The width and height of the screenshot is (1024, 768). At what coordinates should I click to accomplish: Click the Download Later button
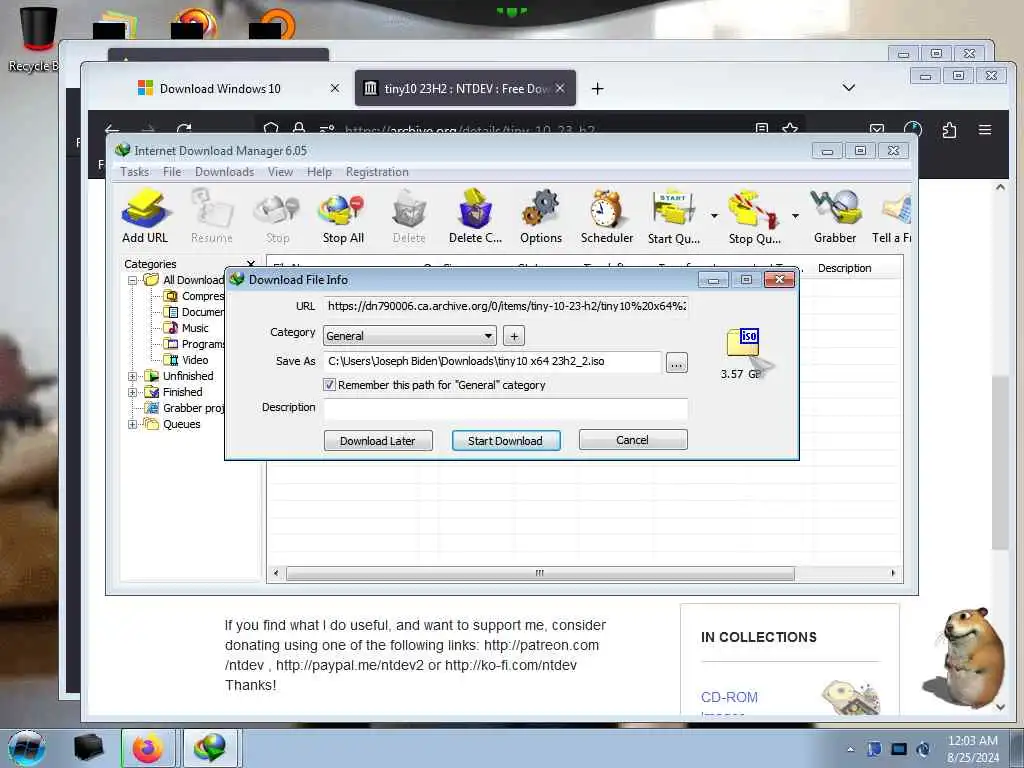(x=378, y=441)
